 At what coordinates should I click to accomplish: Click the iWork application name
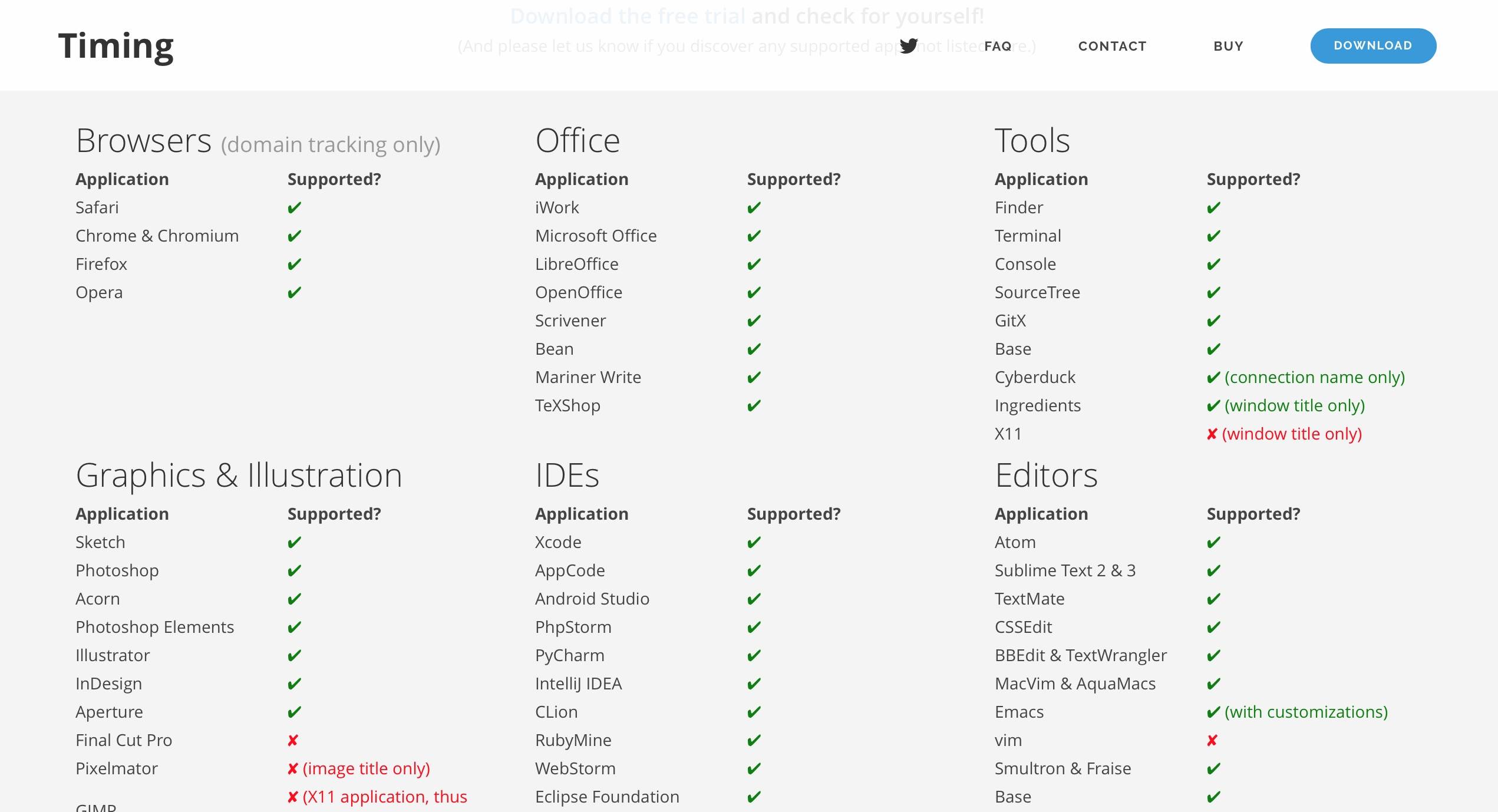click(557, 207)
